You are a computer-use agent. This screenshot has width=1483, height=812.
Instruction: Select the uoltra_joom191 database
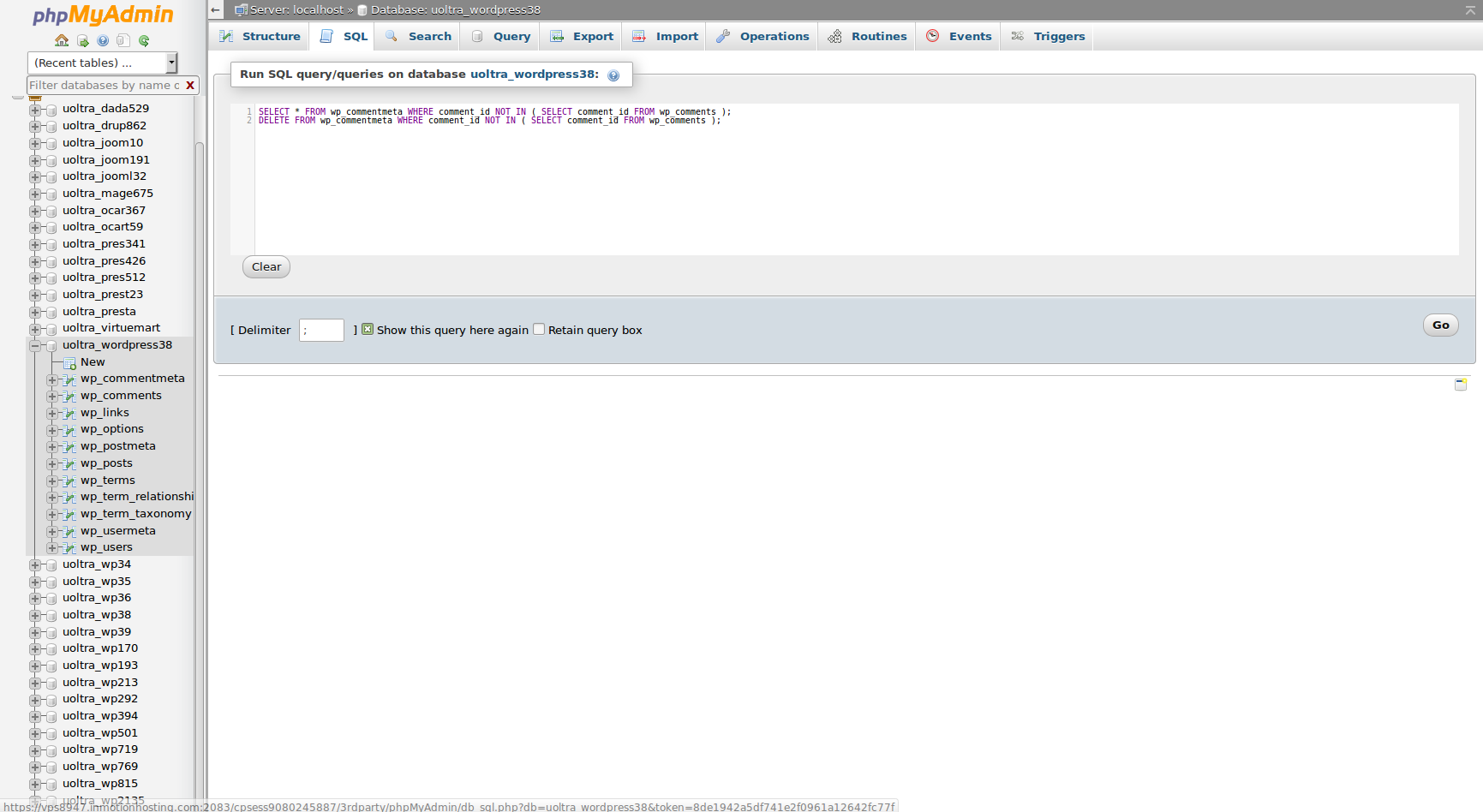coord(106,160)
